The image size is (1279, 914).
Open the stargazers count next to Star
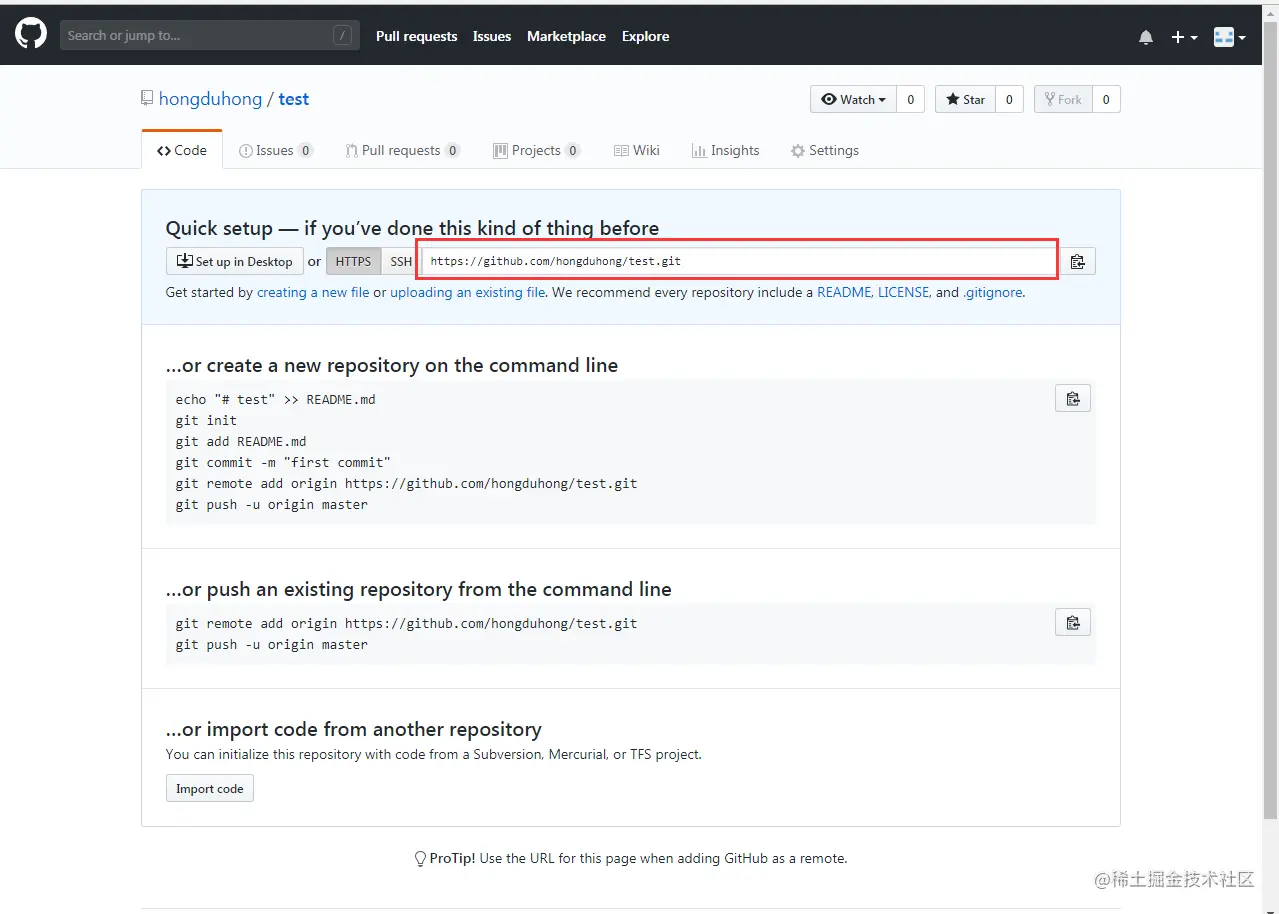[1009, 99]
